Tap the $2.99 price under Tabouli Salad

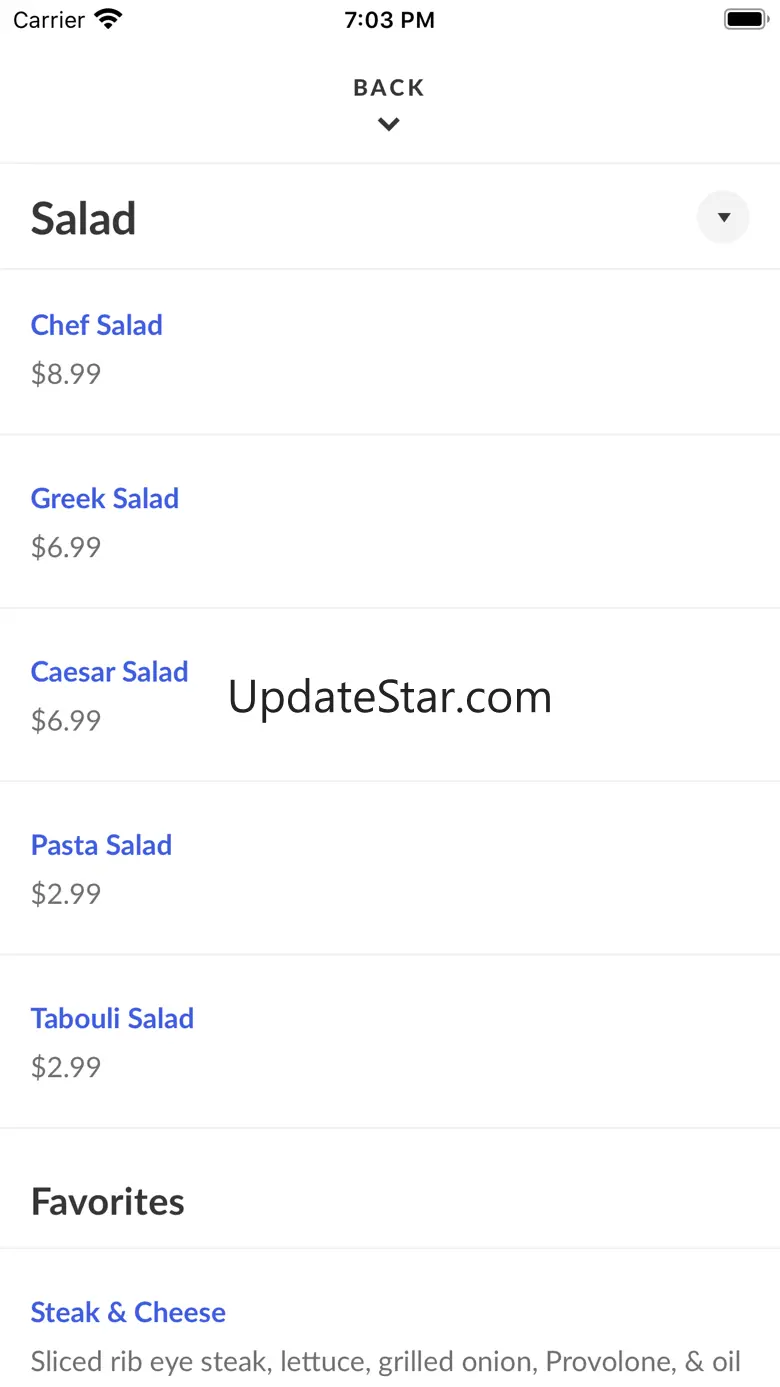66,1067
